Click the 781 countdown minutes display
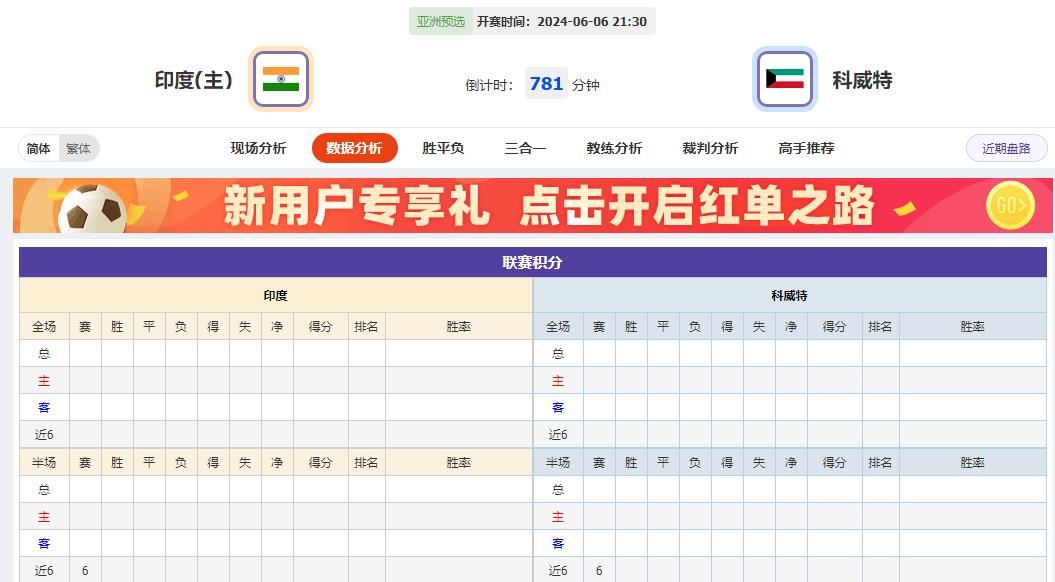This screenshot has height=582, width=1055. click(546, 84)
